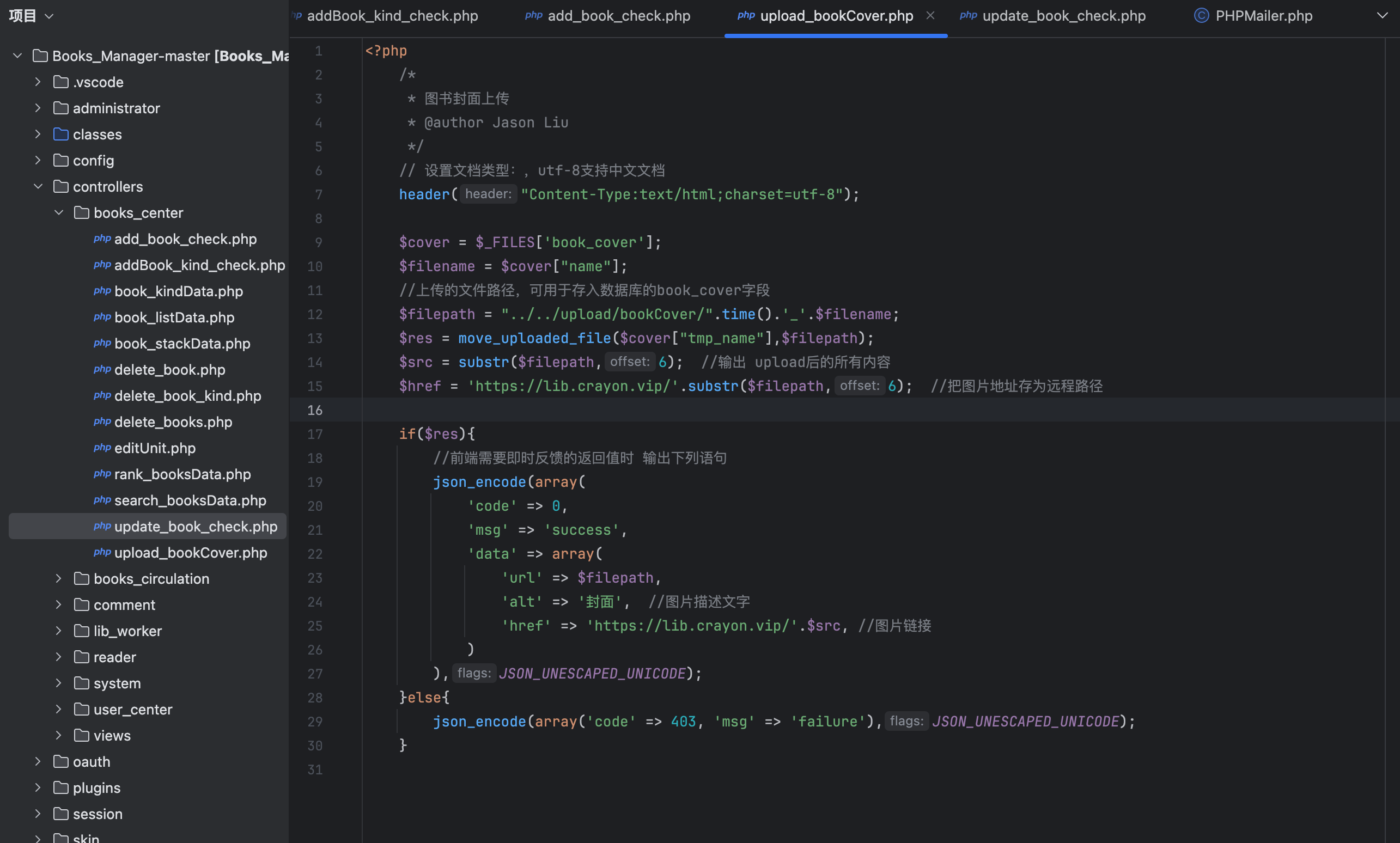Expand the administrator folder

click(38, 108)
